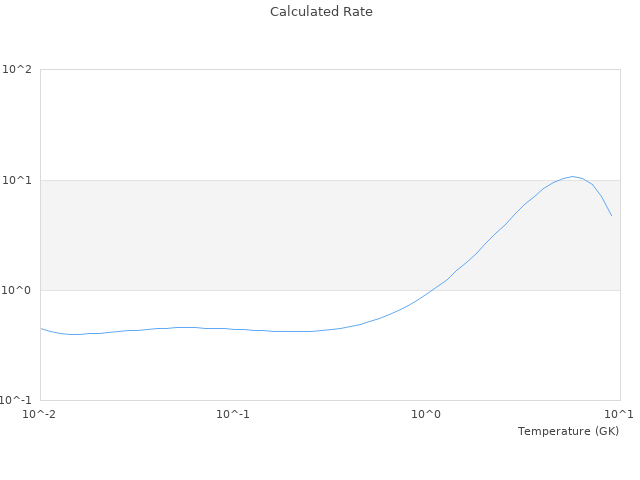Click the blue curve directly above the 10^-1 x-tick
Viewport: 640px width, 480px height.
coord(233,328)
